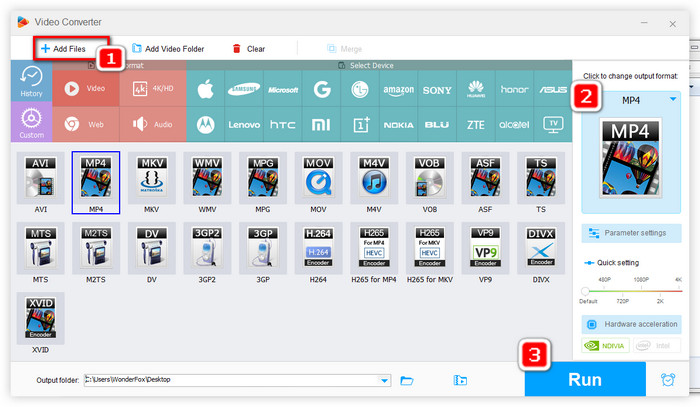Open OnePlus device presets
Screen dimensions: 700x407
(360, 125)
